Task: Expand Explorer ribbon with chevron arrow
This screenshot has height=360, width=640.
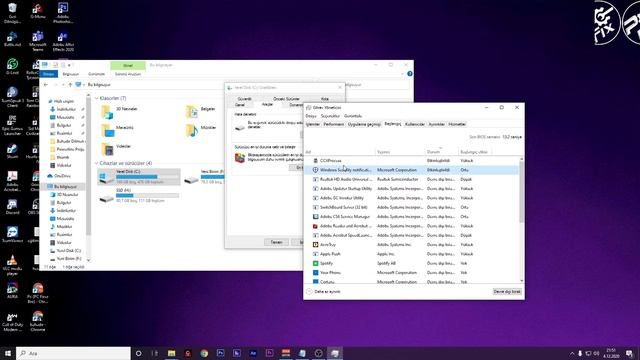Action: (x=402, y=74)
